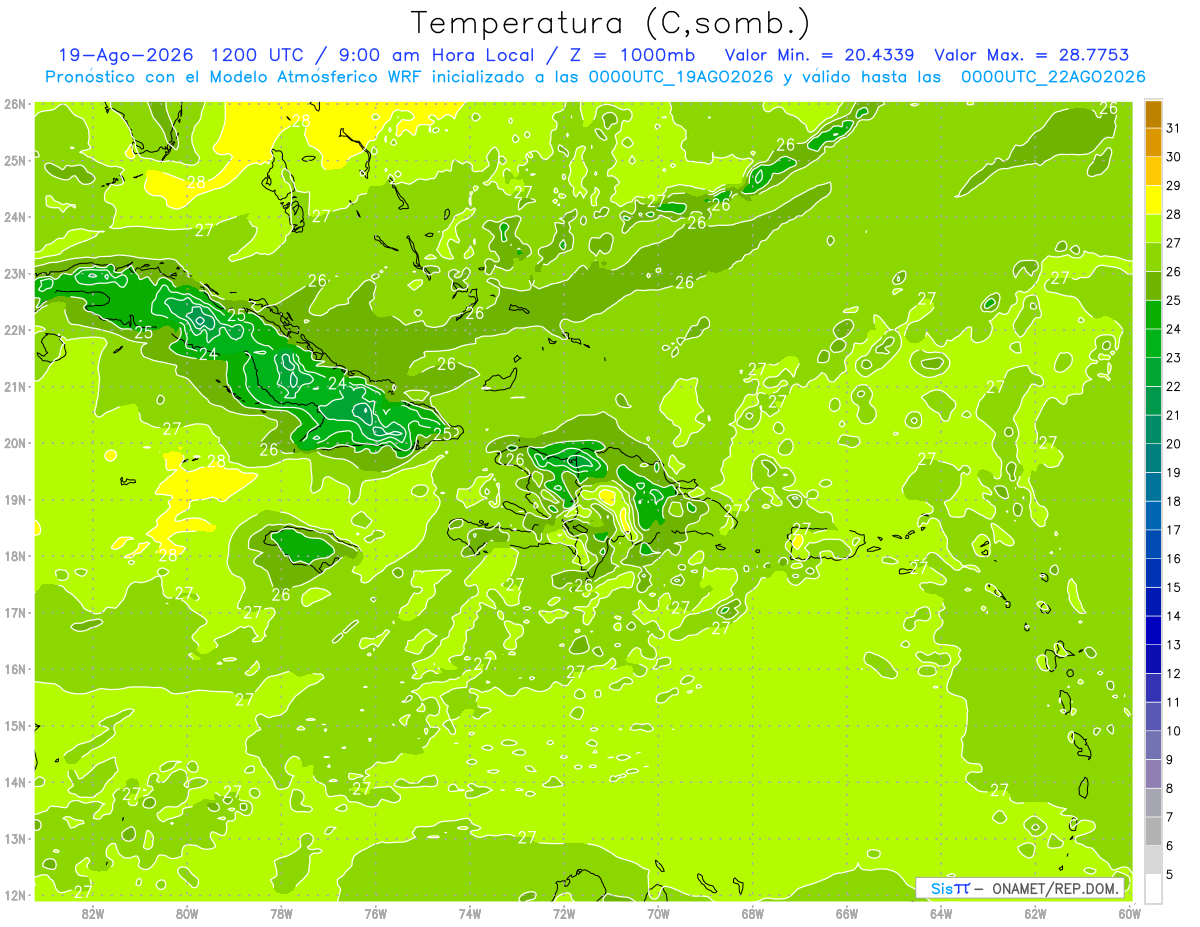Click the longitude axis label '78W'

pyautogui.click(x=281, y=913)
